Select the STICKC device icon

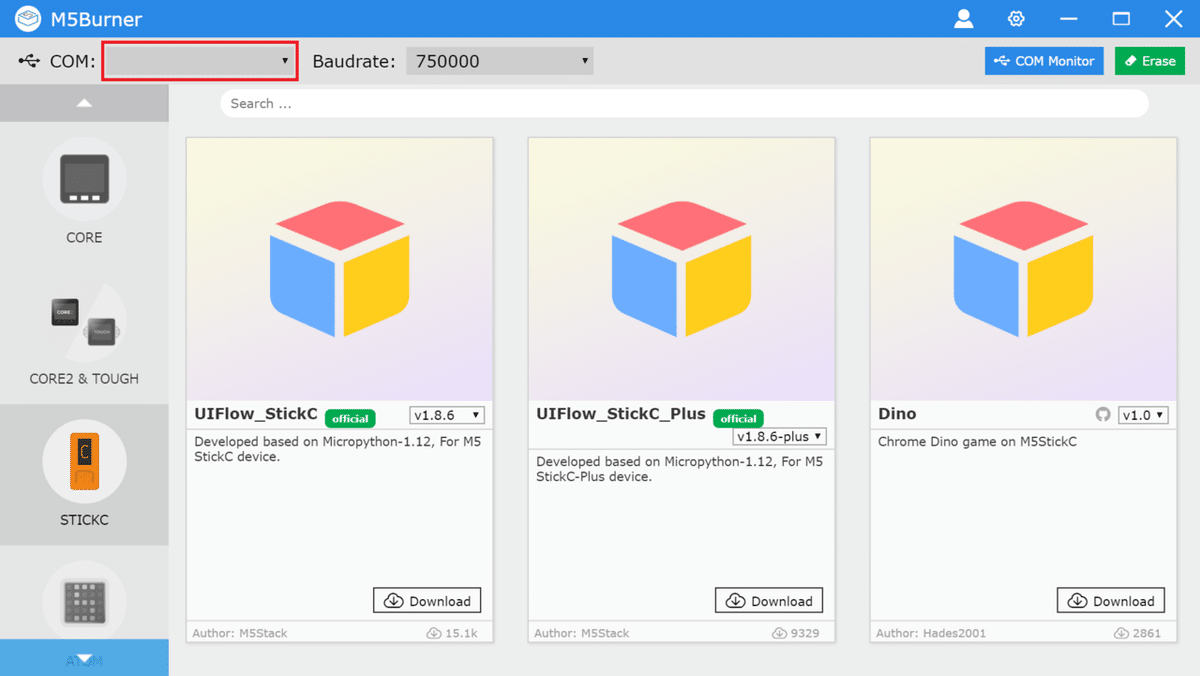tap(84, 462)
